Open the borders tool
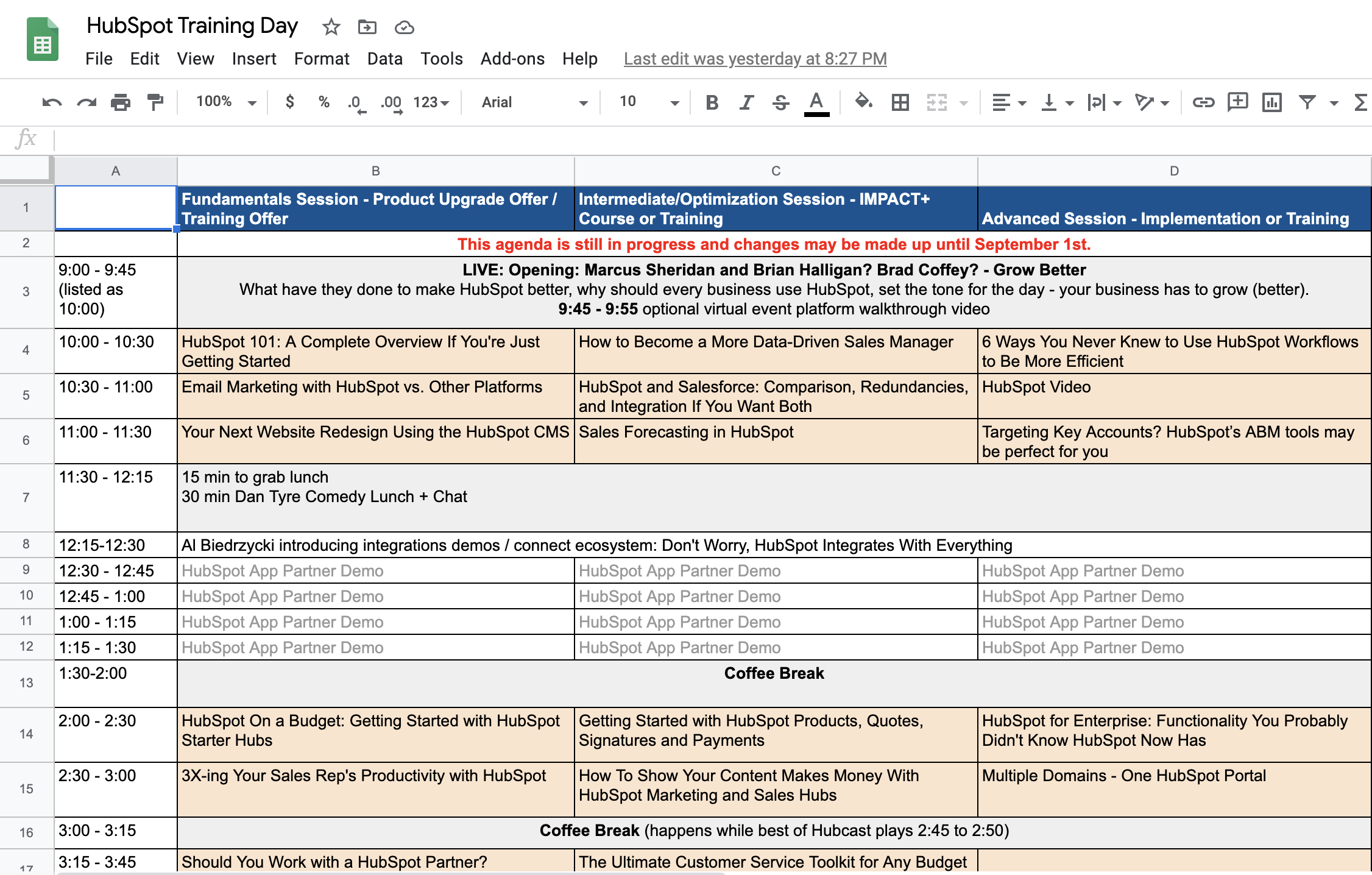The height and width of the screenshot is (875, 1372). tap(900, 102)
